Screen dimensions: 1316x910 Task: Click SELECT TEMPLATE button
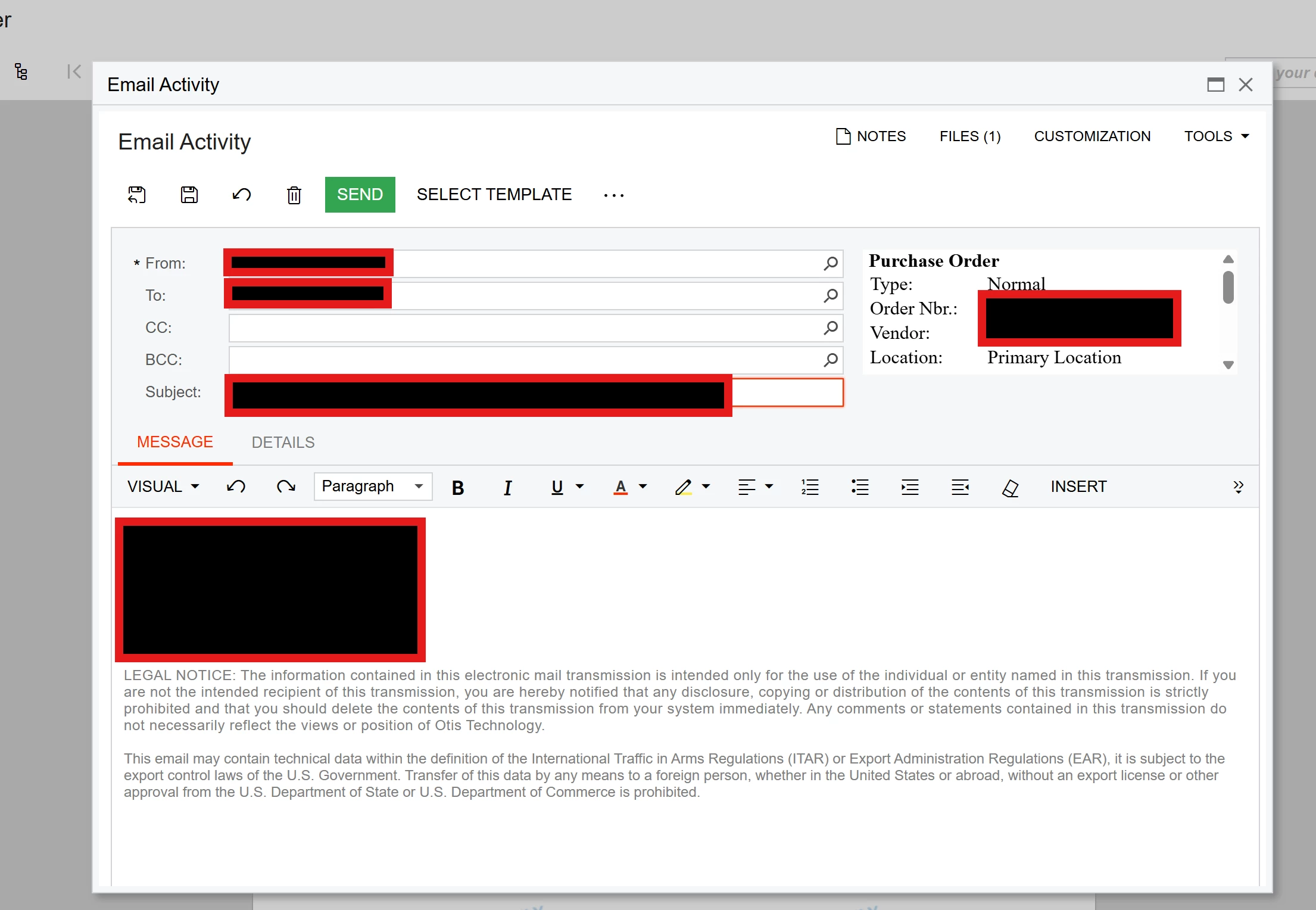pos(494,195)
